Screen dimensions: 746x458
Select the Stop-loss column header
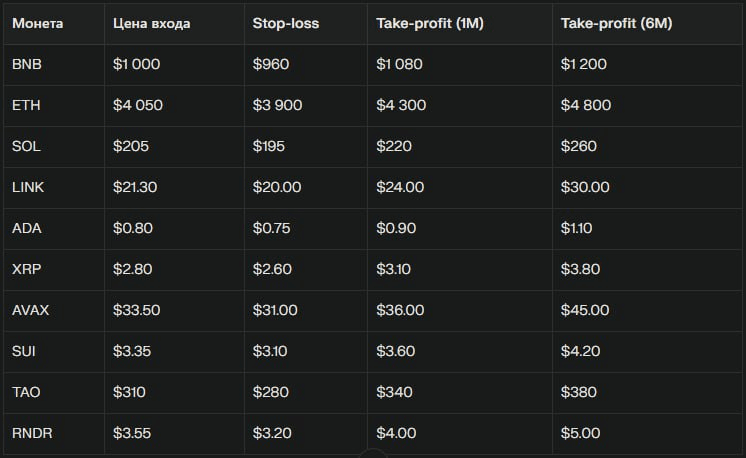click(x=285, y=23)
